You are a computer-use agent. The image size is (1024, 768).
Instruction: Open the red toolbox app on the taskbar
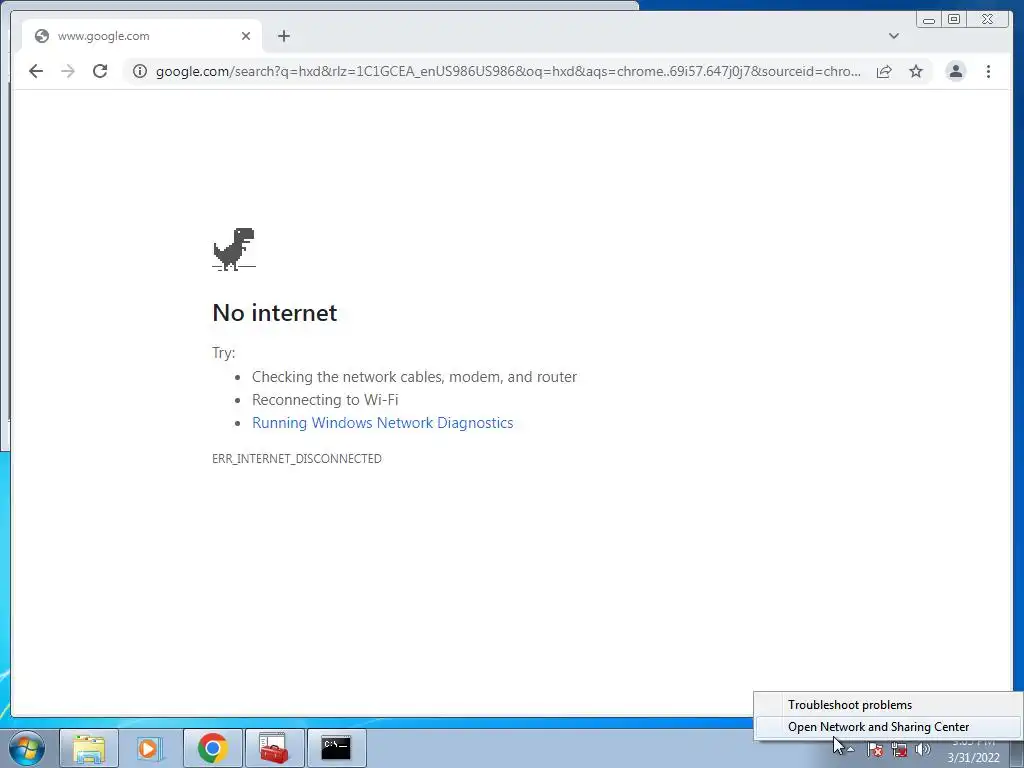(274, 748)
